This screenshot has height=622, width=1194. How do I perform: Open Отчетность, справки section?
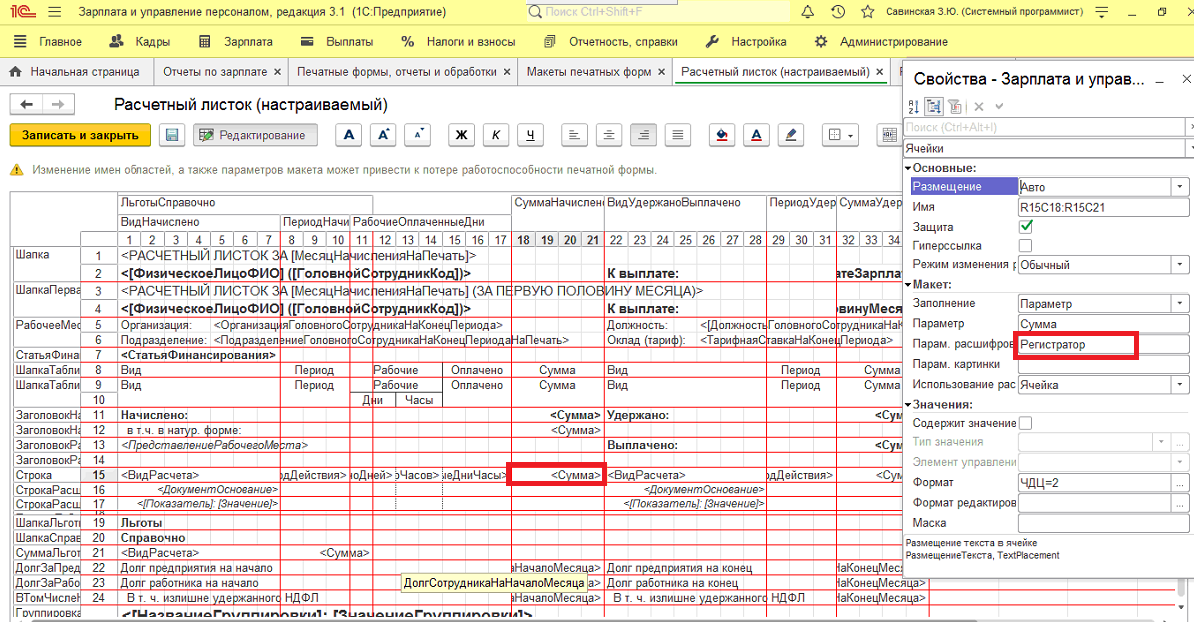(611, 42)
